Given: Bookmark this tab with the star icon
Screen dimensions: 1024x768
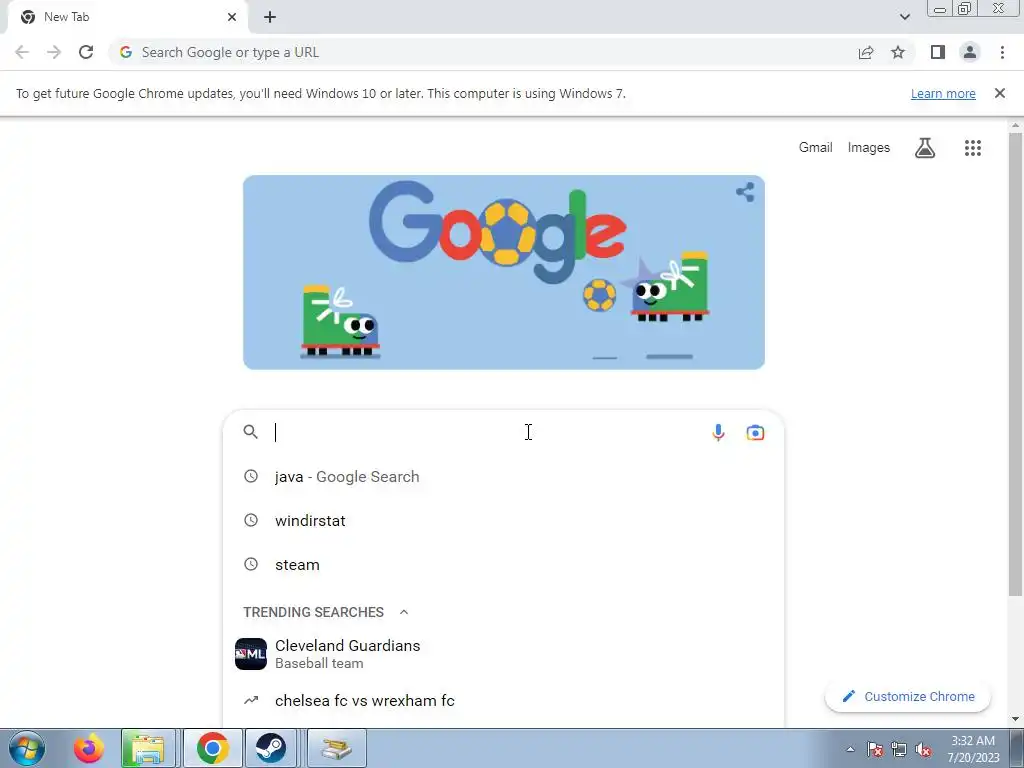Looking at the screenshot, I should [x=898, y=52].
